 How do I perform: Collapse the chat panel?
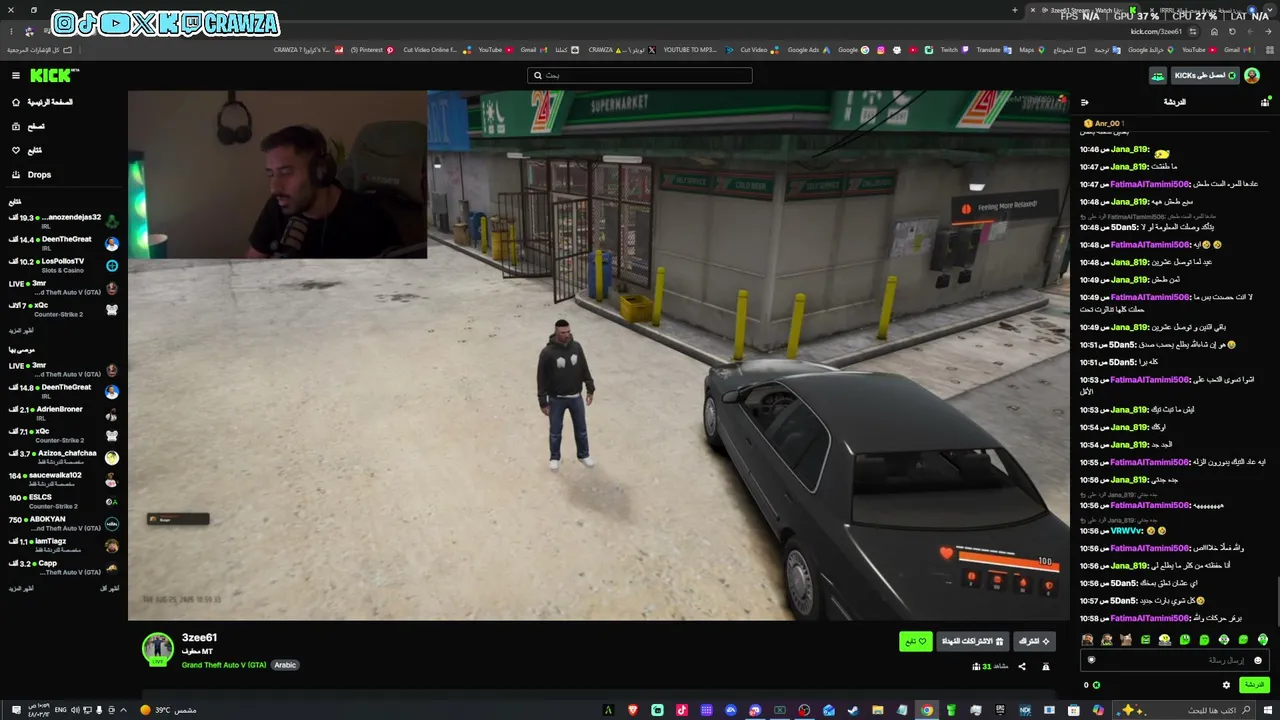tap(1085, 102)
